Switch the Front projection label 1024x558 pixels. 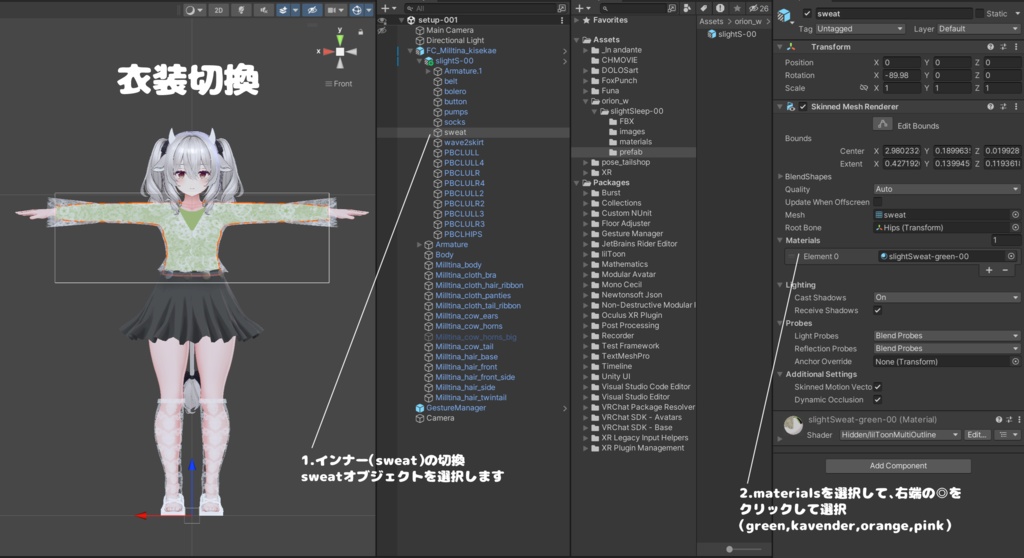[x=338, y=84]
